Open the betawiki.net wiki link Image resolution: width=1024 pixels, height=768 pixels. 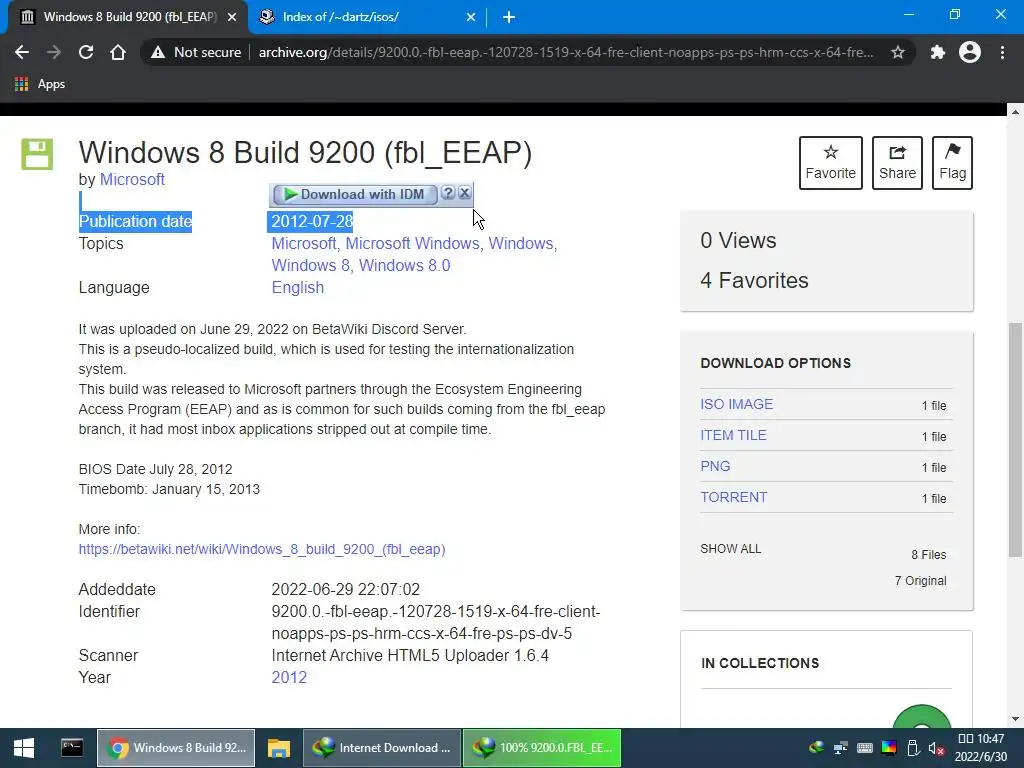coord(262,549)
